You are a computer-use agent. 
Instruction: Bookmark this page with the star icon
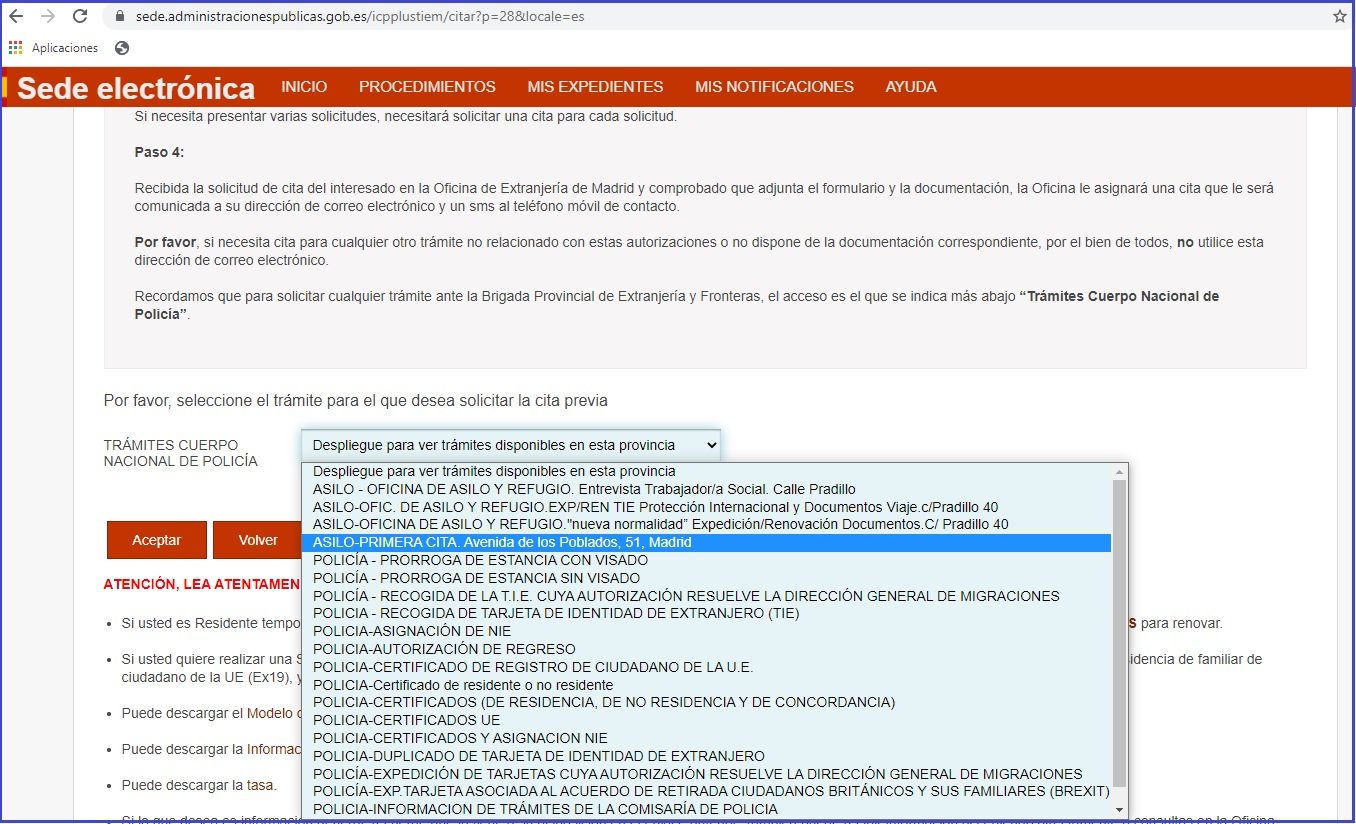click(x=1338, y=16)
